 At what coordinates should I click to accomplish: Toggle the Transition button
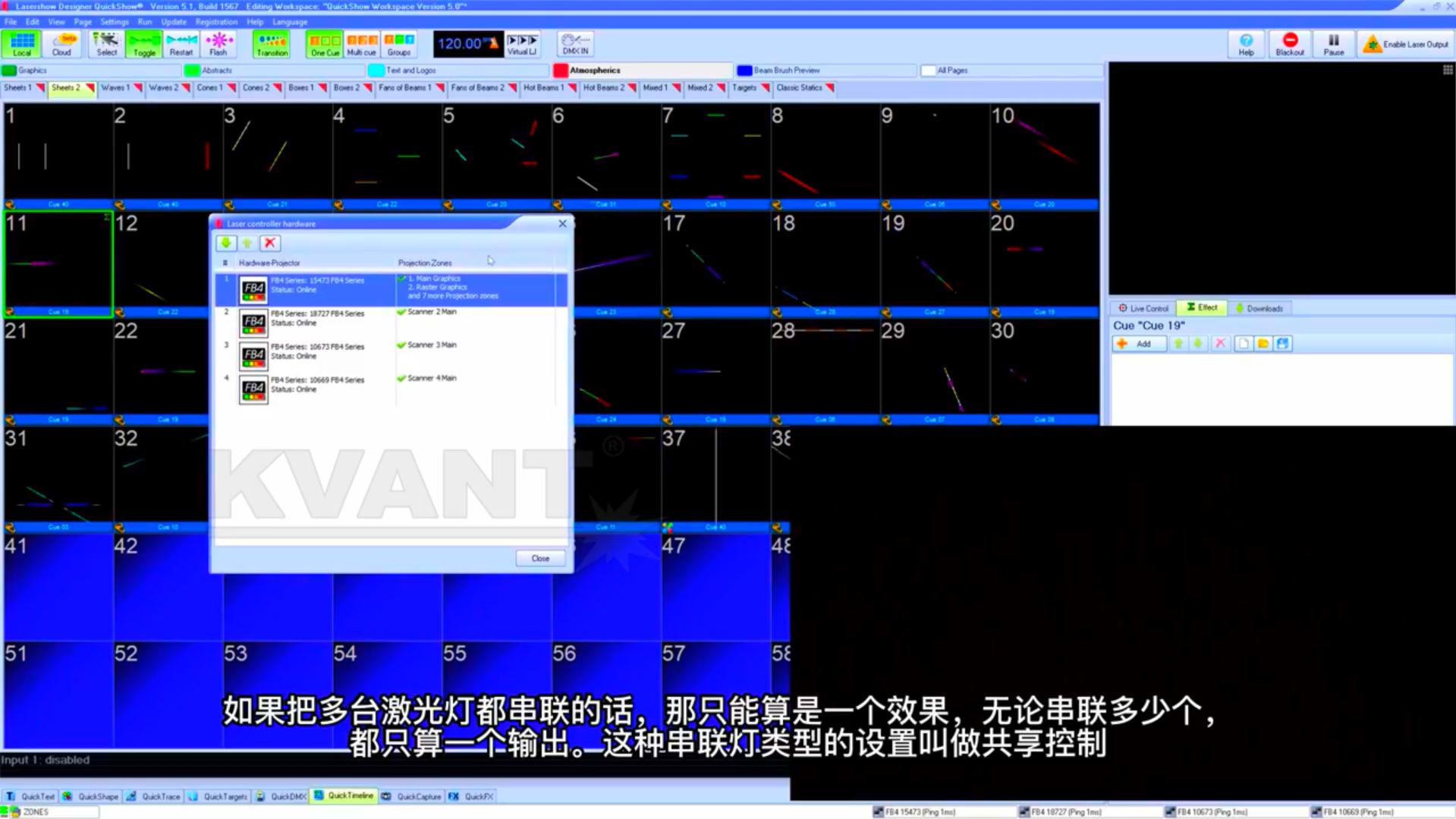coord(272,44)
